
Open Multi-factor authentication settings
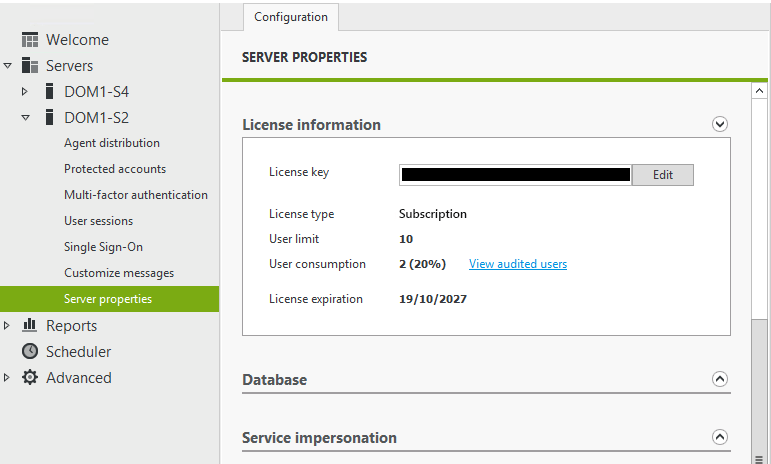point(136,195)
